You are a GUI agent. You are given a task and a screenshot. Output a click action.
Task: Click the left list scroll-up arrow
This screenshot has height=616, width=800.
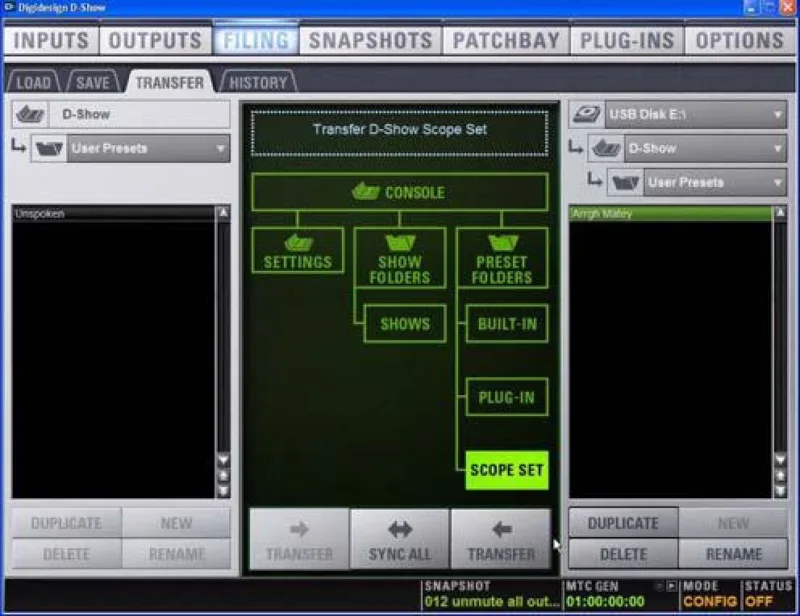[223, 212]
